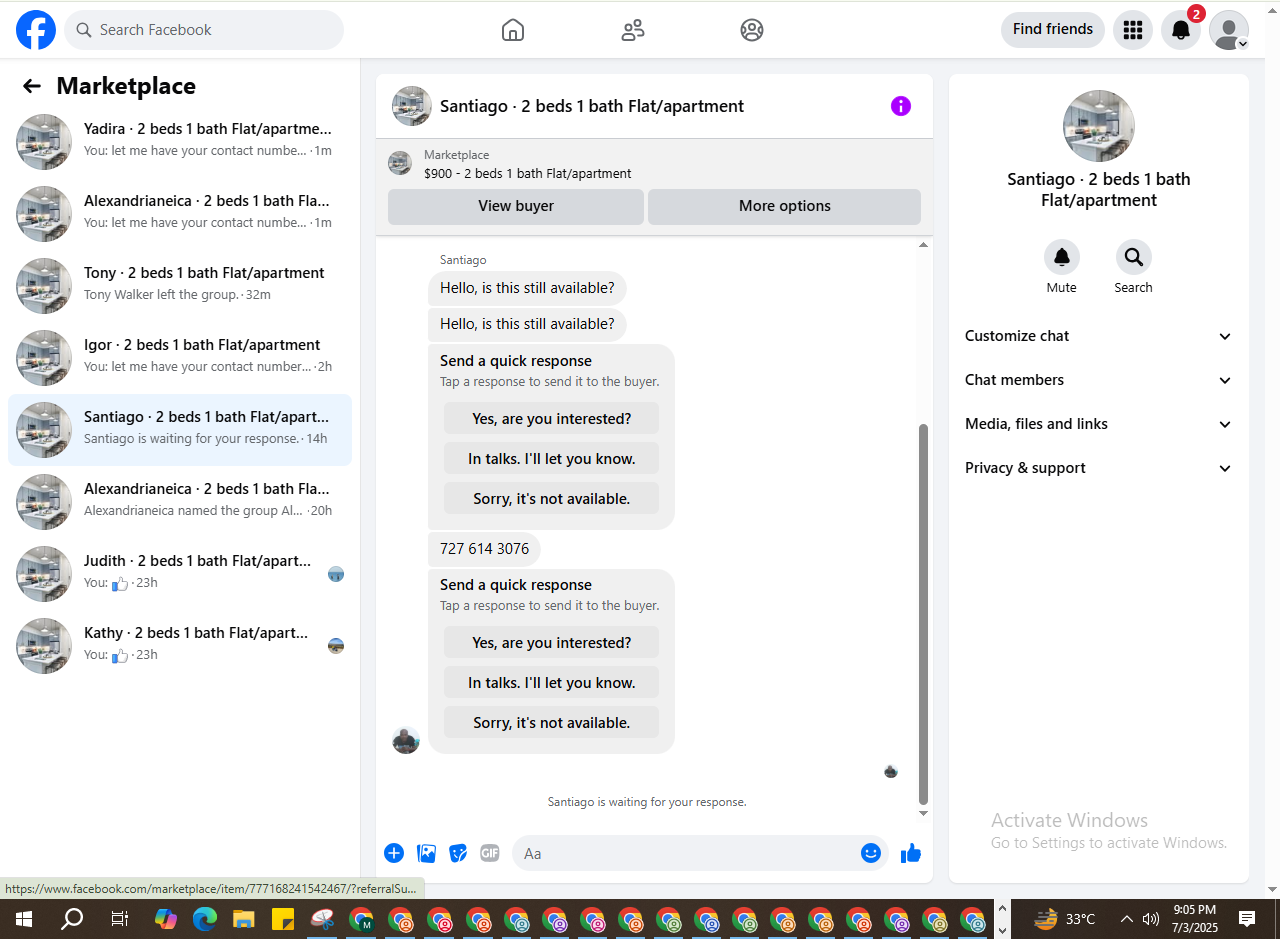Open the Judith conversation
Screen dimensions: 1280x939
click(x=180, y=574)
